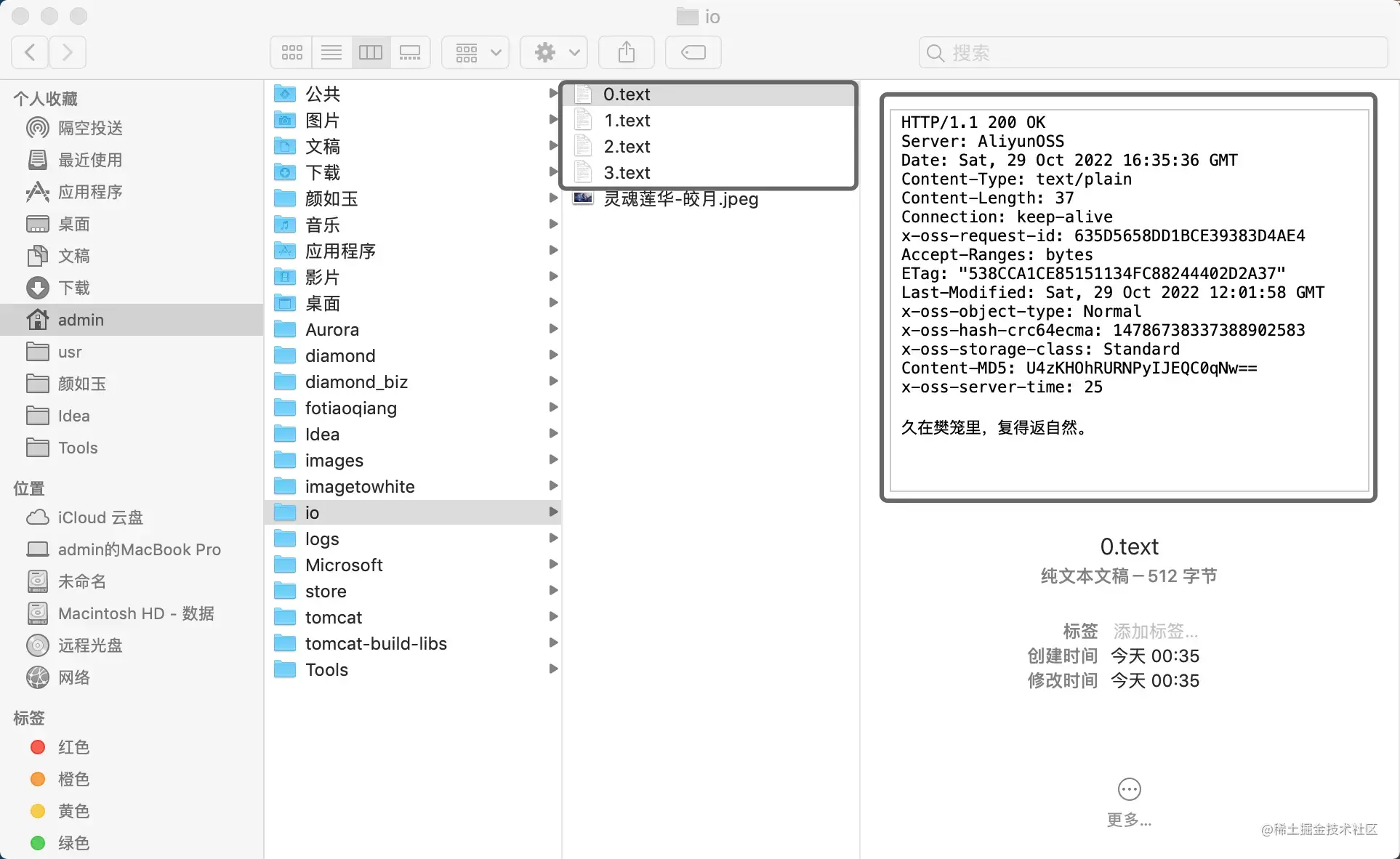Image resolution: width=1400 pixels, height=859 pixels.
Task: Click the tag icon in the toolbar
Action: click(692, 52)
